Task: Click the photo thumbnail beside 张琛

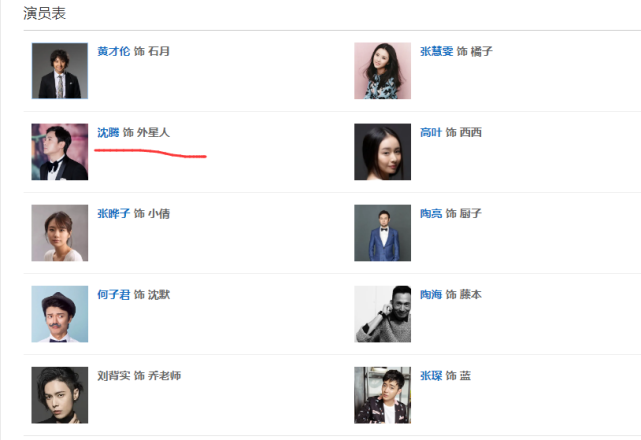Action: [382, 395]
